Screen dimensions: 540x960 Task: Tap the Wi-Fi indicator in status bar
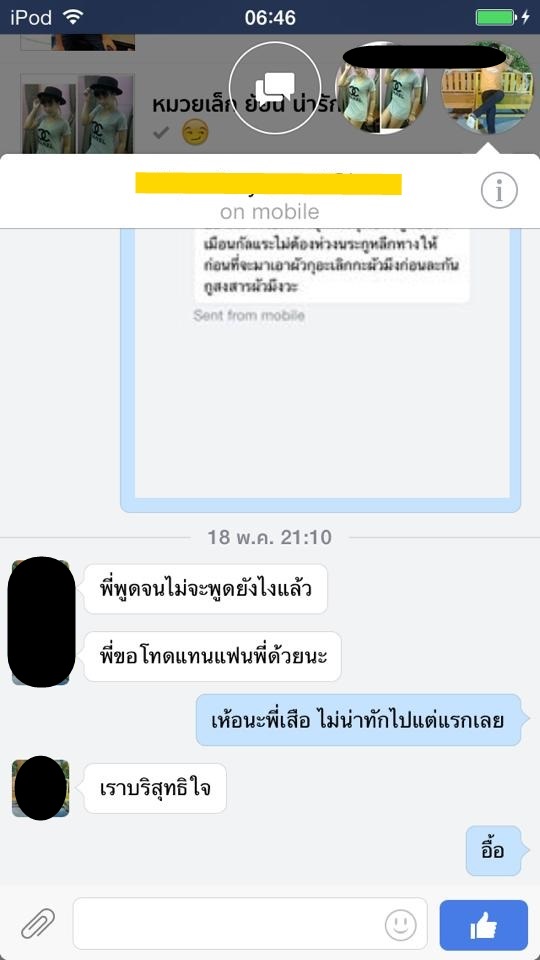pyautogui.click(x=73, y=17)
